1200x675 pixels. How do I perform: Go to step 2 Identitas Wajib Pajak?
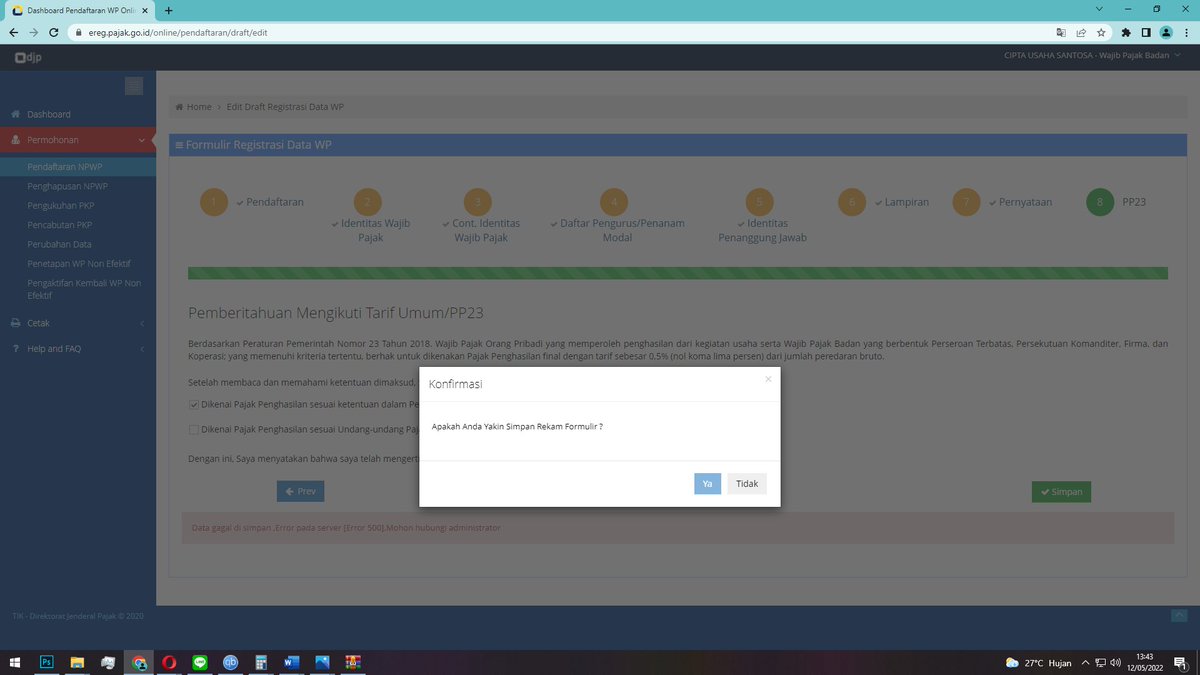(x=367, y=203)
